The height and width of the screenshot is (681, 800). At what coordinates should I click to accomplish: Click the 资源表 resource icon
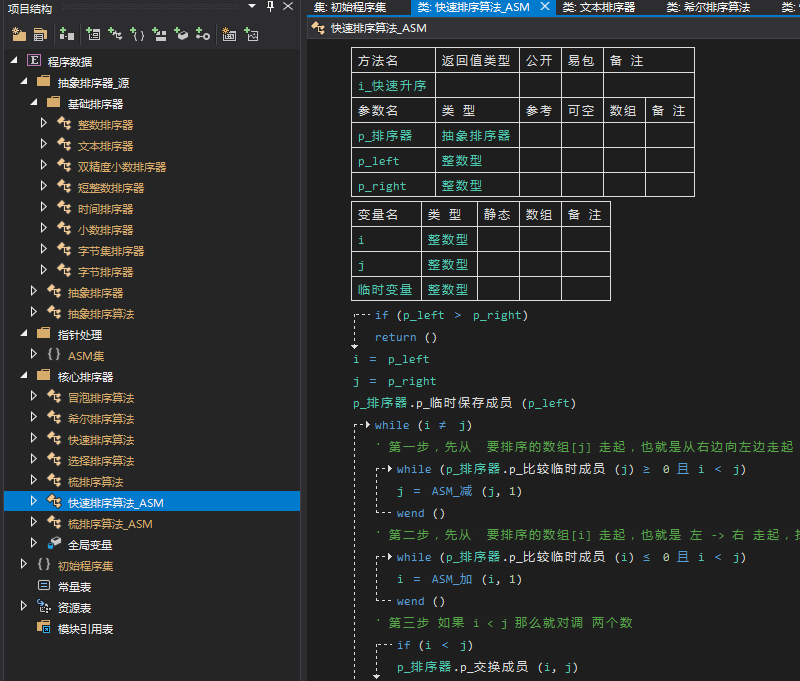[x=44, y=607]
